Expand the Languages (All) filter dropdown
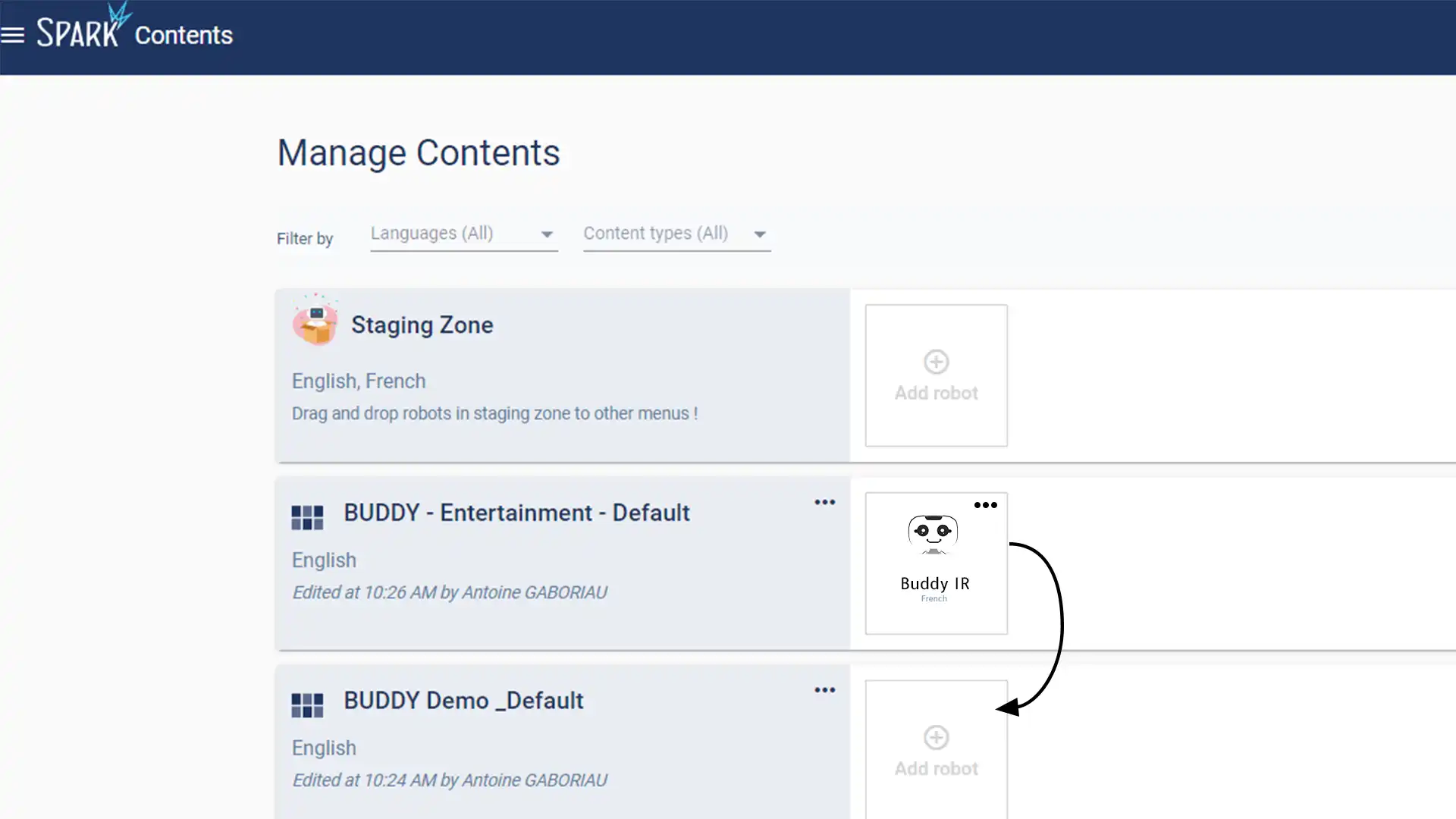Image resolution: width=1456 pixels, height=819 pixels. 463,234
